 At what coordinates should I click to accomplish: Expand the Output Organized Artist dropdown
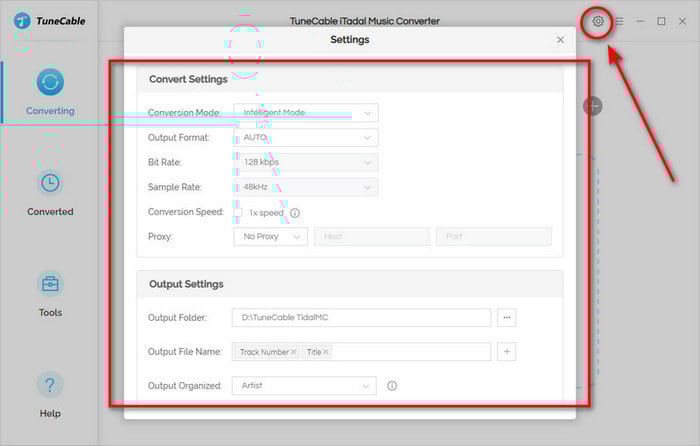point(304,386)
